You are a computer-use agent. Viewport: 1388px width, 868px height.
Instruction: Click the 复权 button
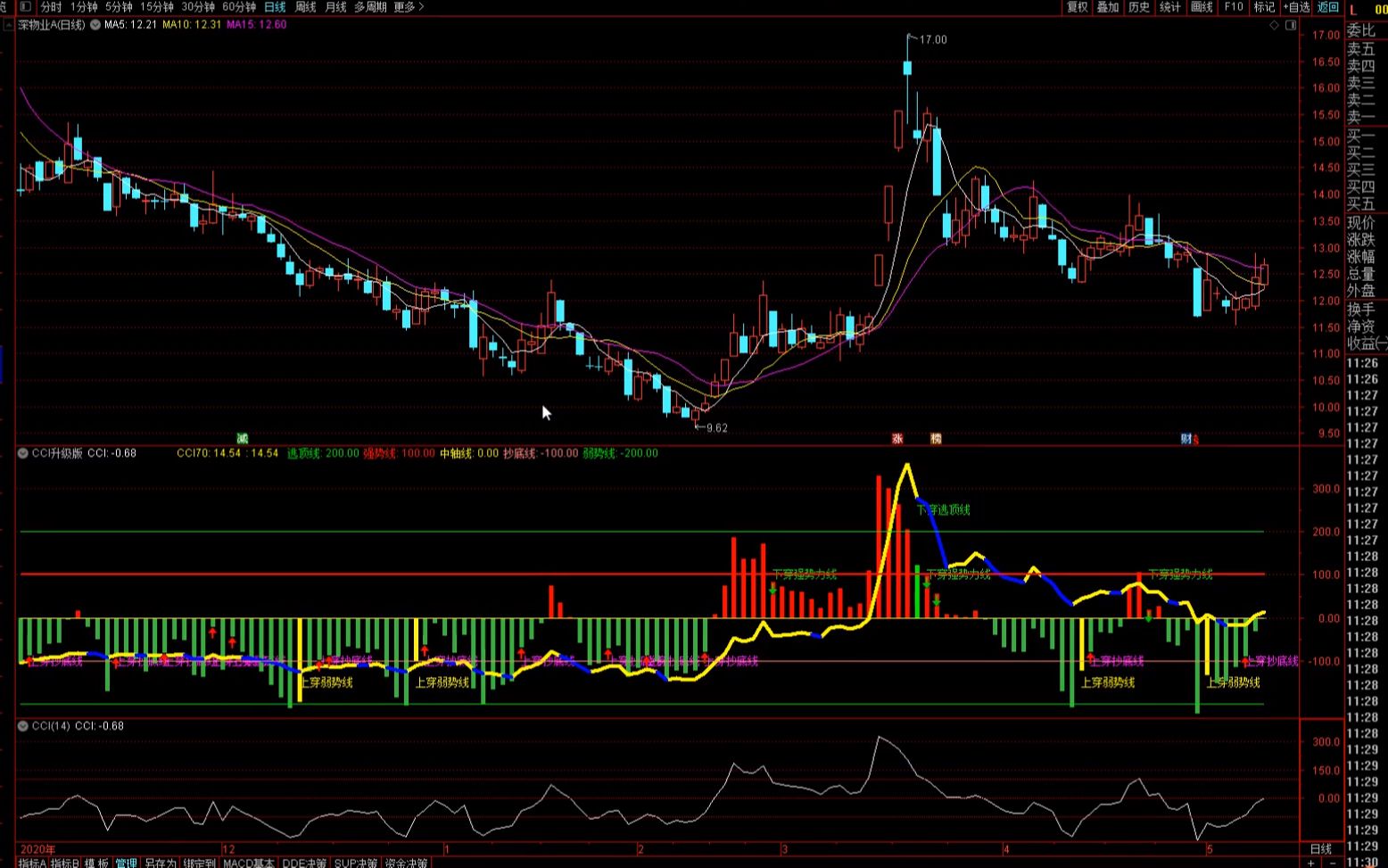click(x=1078, y=6)
